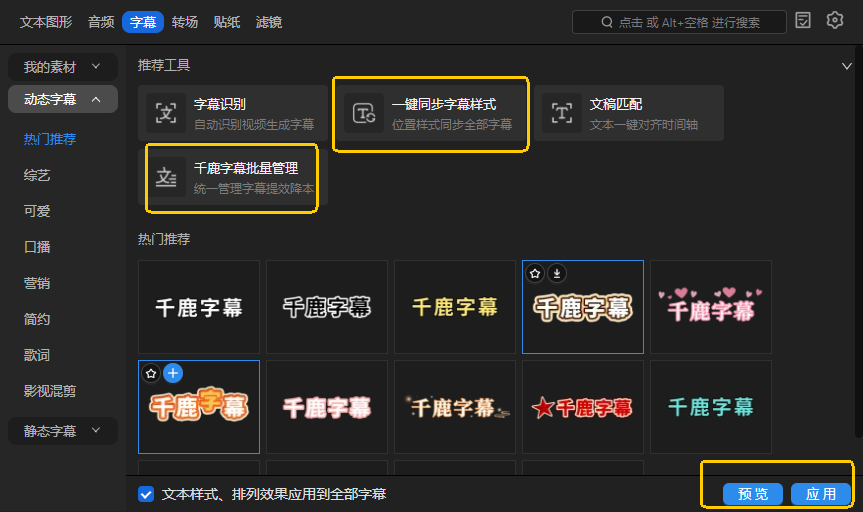The image size is (863, 512).
Task: Collapse the 推荐工具 section chevron
Action: tap(846, 66)
